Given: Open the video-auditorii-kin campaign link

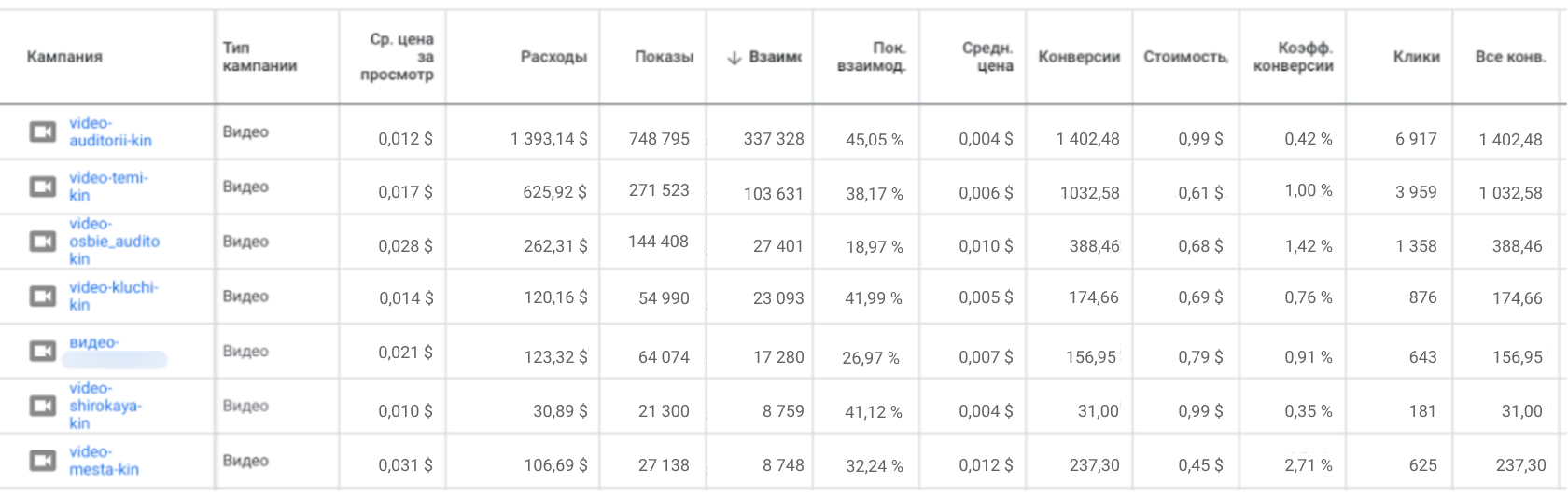Looking at the screenshot, I should click(110, 131).
